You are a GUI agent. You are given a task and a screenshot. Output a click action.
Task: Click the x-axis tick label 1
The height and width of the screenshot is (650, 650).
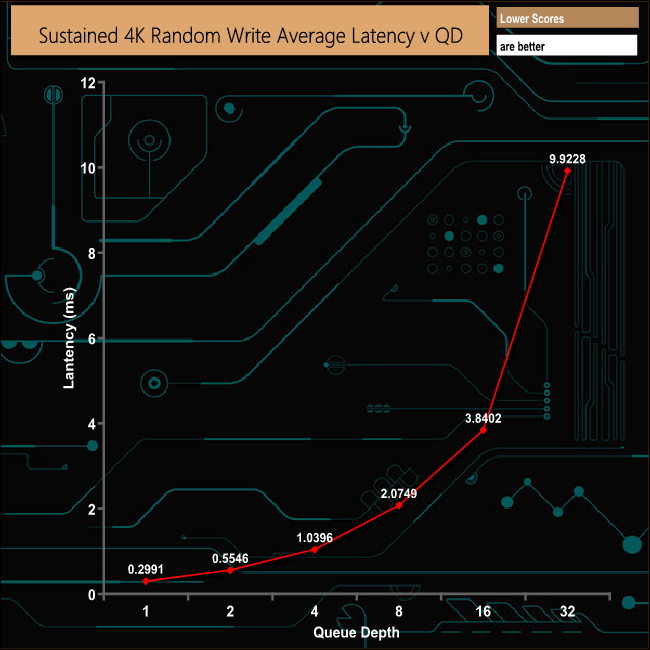pyautogui.click(x=146, y=611)
